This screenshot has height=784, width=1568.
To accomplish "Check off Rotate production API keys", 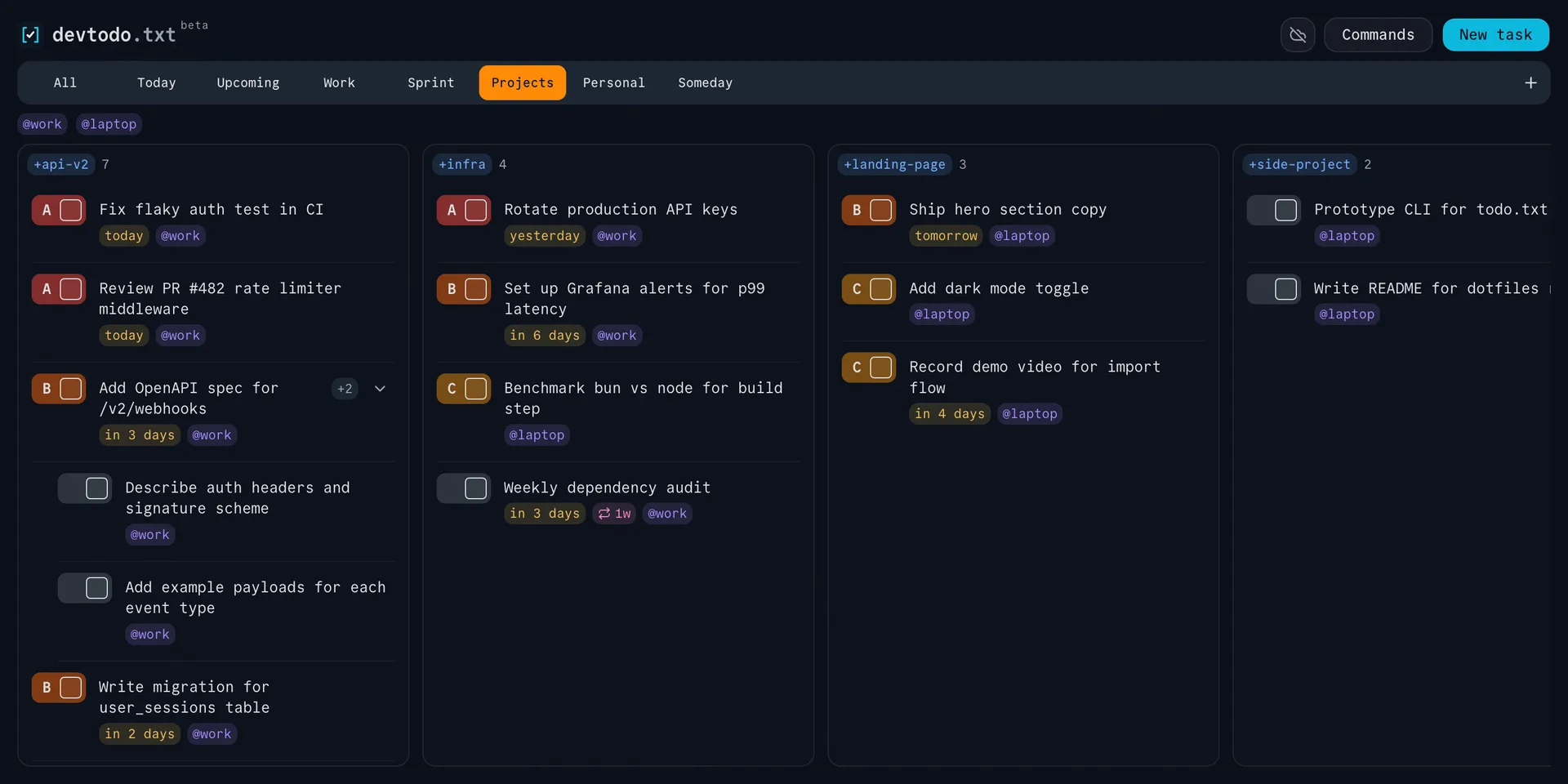I will (476, 210).
